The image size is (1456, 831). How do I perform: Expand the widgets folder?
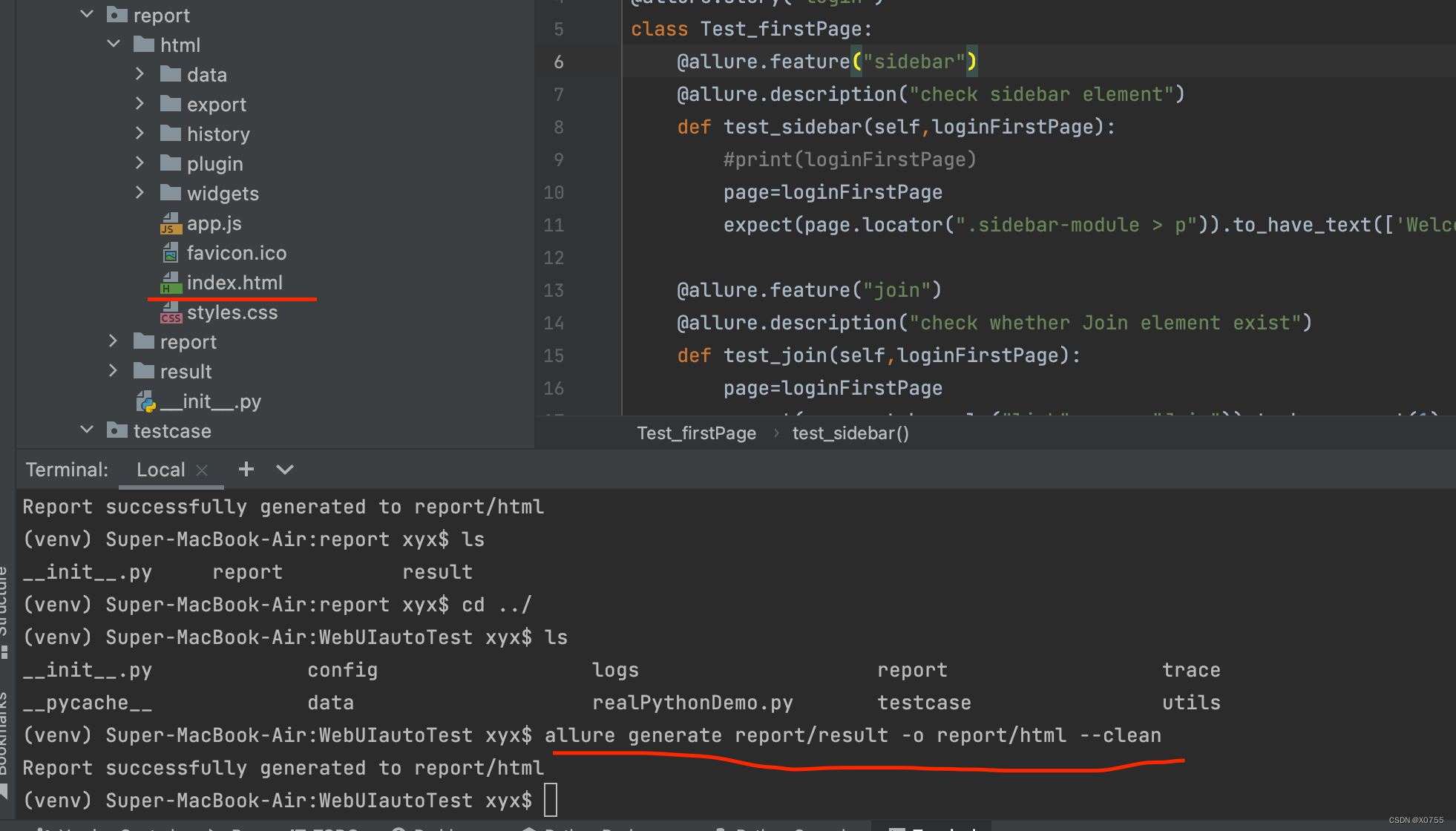(140, 193)
